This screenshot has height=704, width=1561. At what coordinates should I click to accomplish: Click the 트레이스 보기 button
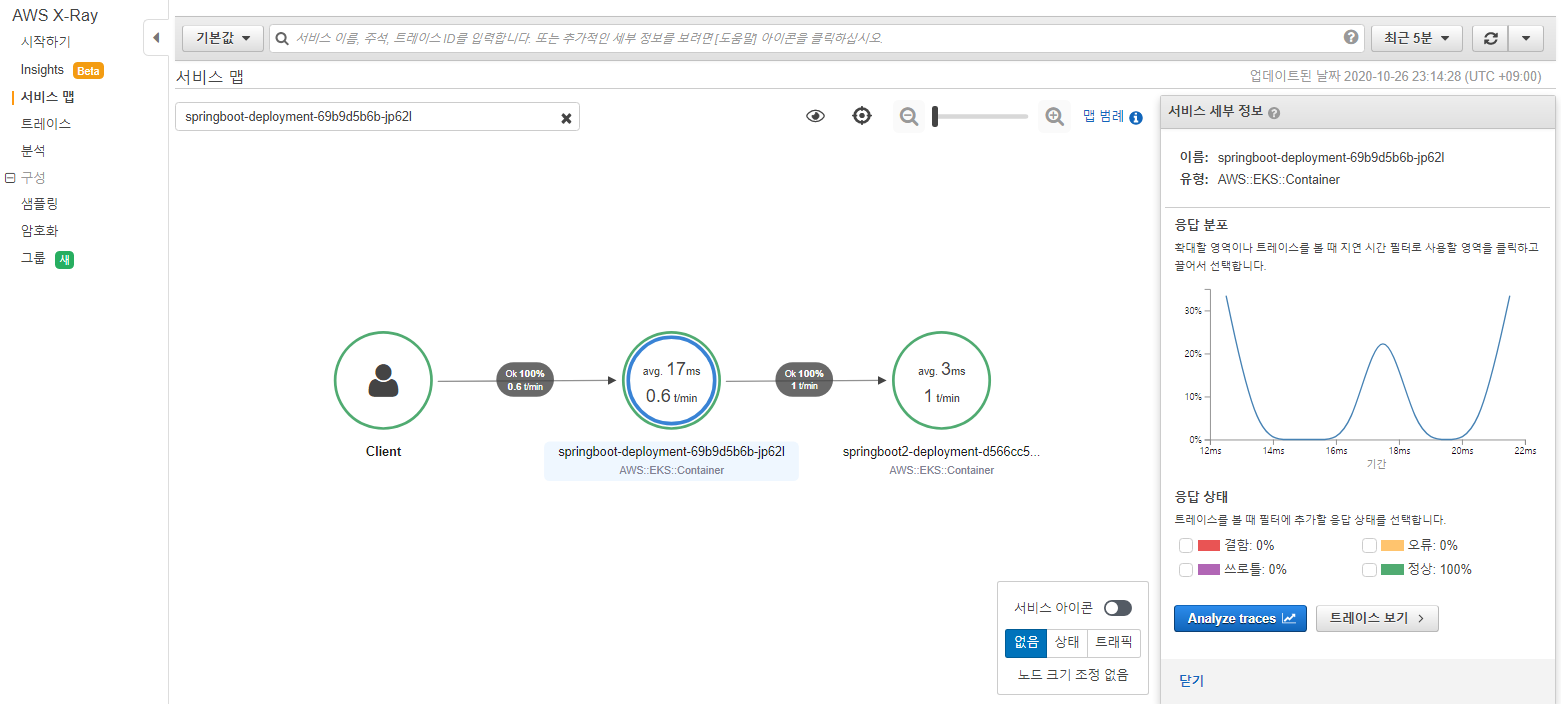pos(1377,618)
